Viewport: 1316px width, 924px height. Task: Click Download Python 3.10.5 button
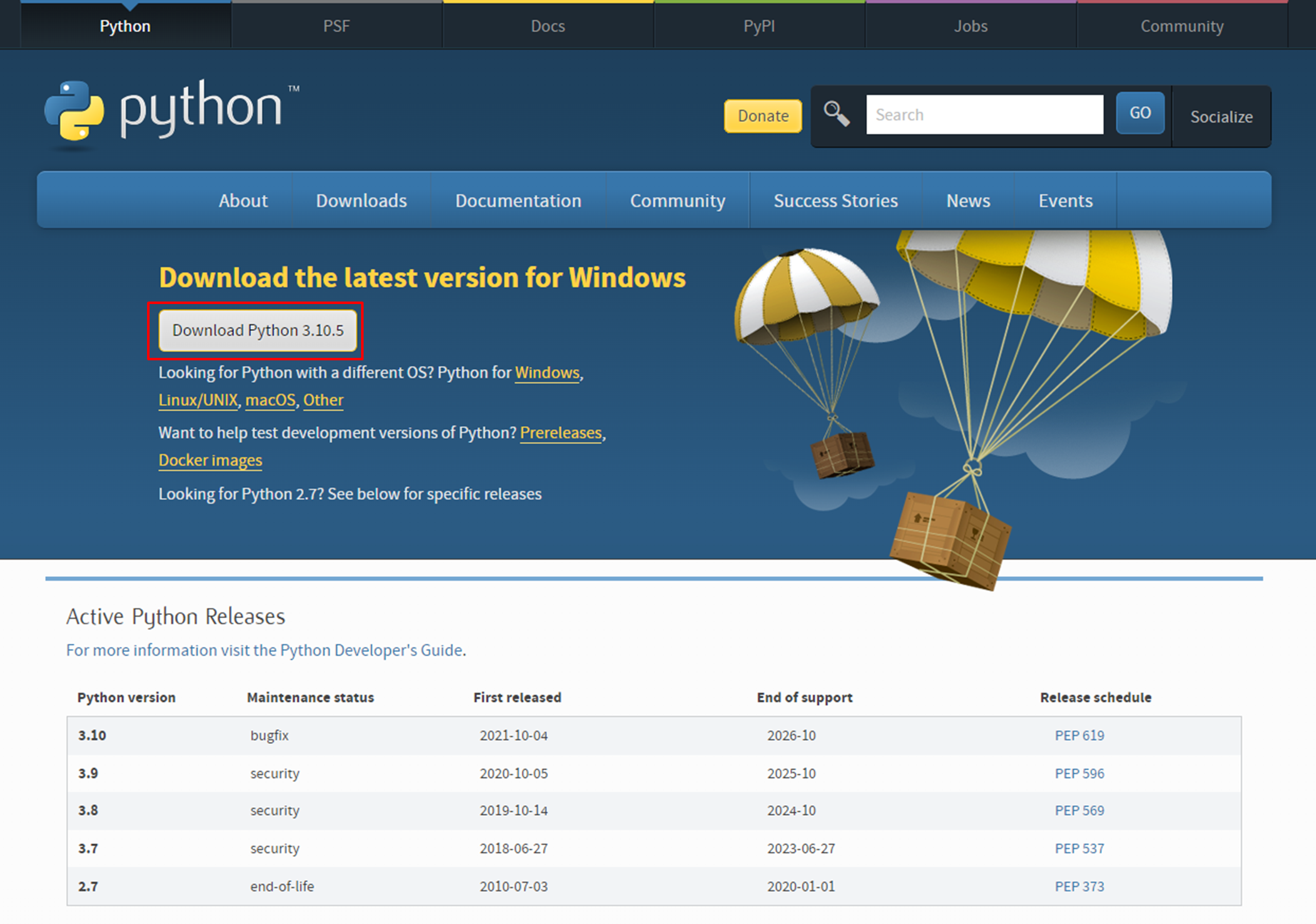(x=258, y=330)
